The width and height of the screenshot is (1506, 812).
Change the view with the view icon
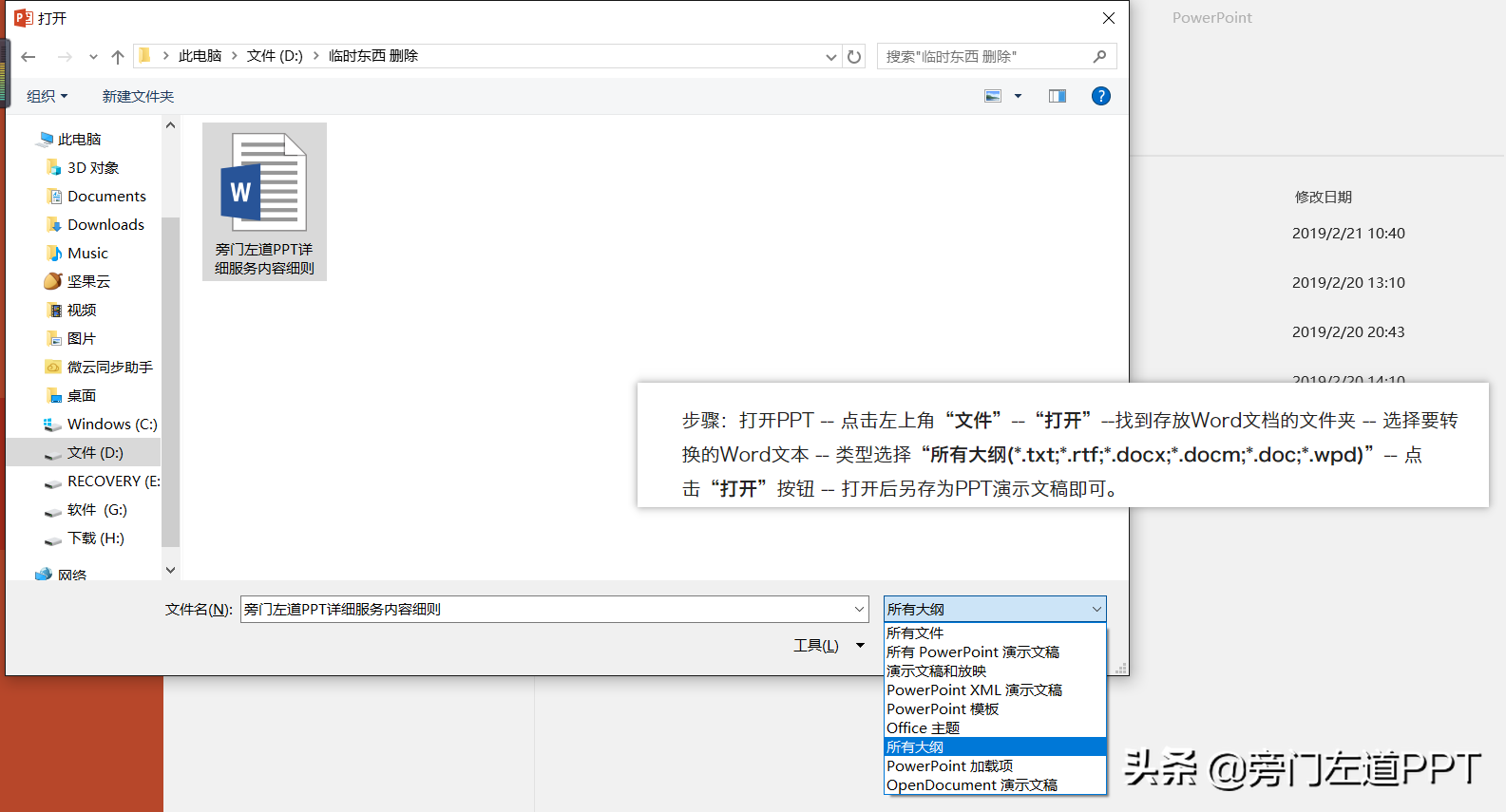pyautogui.click(x=993, y=96)
